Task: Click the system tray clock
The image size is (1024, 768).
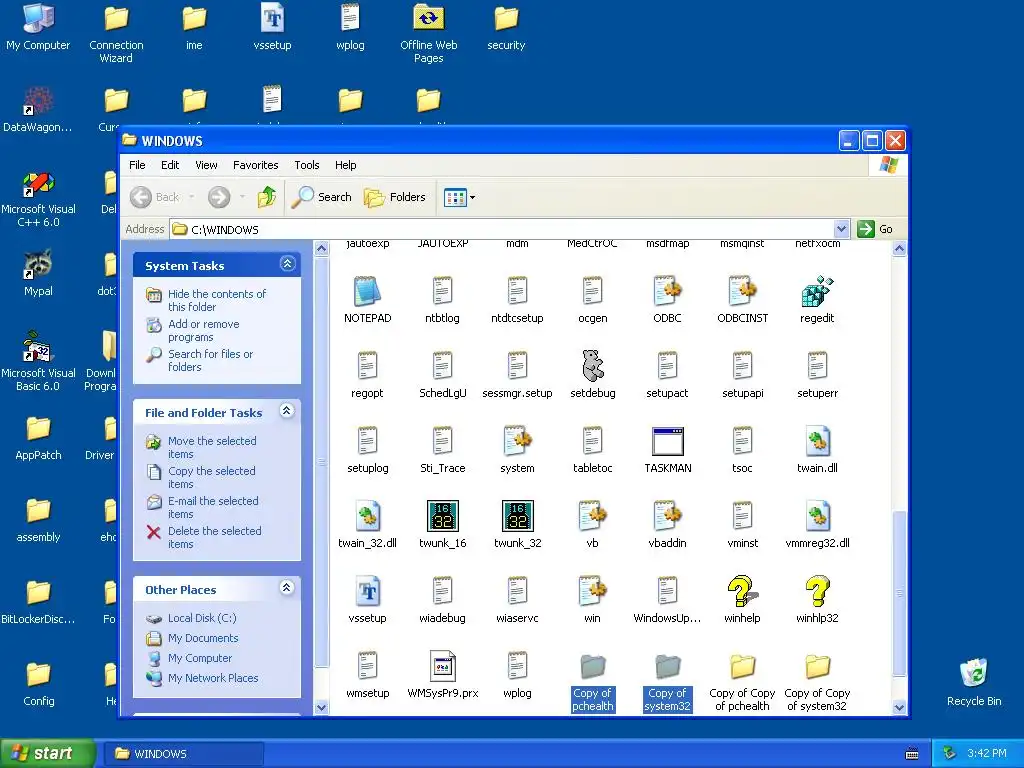Action: coord(987,754)
